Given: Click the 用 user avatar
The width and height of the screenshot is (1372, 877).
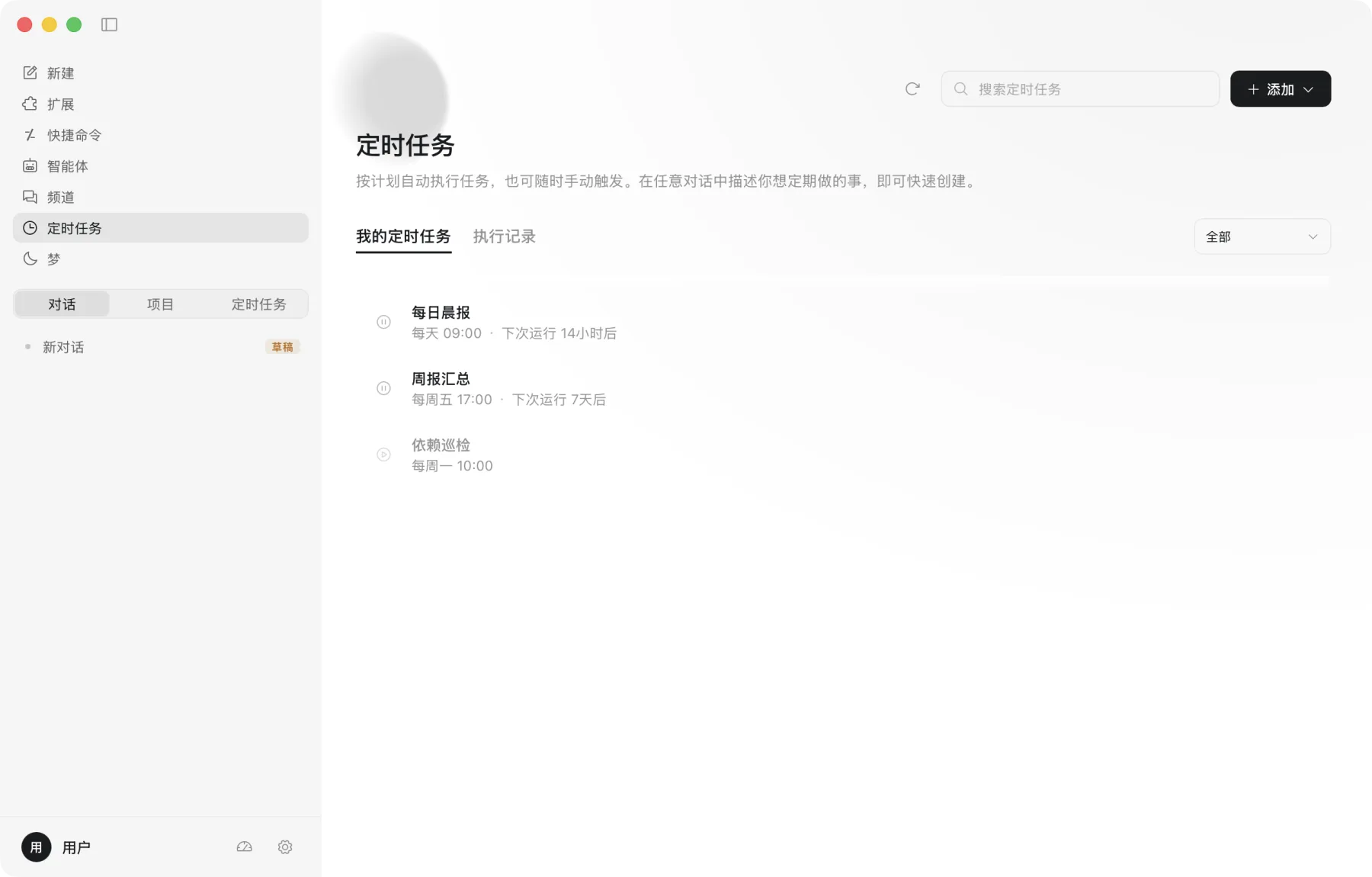Looking at the screenshot, I should pos(37,847).
